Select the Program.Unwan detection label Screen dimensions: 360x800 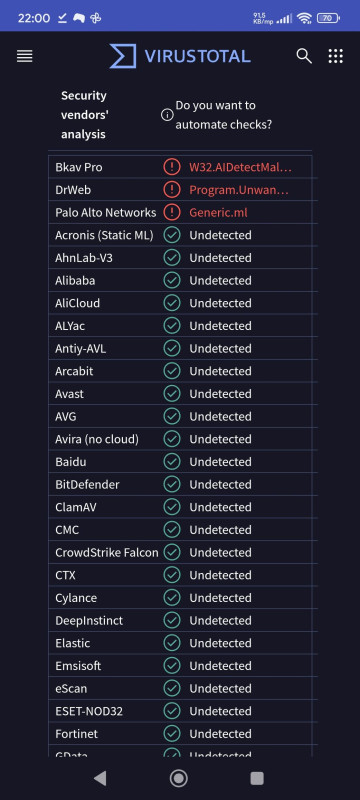tap(239, 190)
